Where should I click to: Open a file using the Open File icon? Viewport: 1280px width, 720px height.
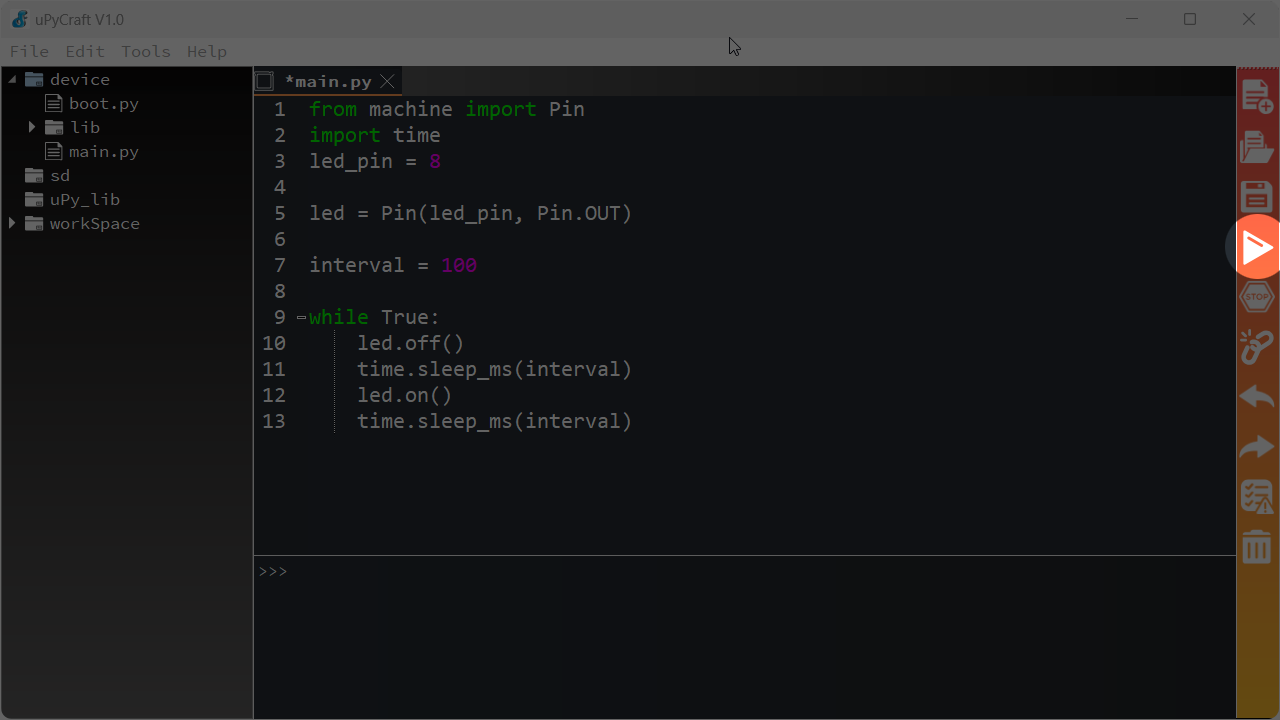(x=1256, y=145)
